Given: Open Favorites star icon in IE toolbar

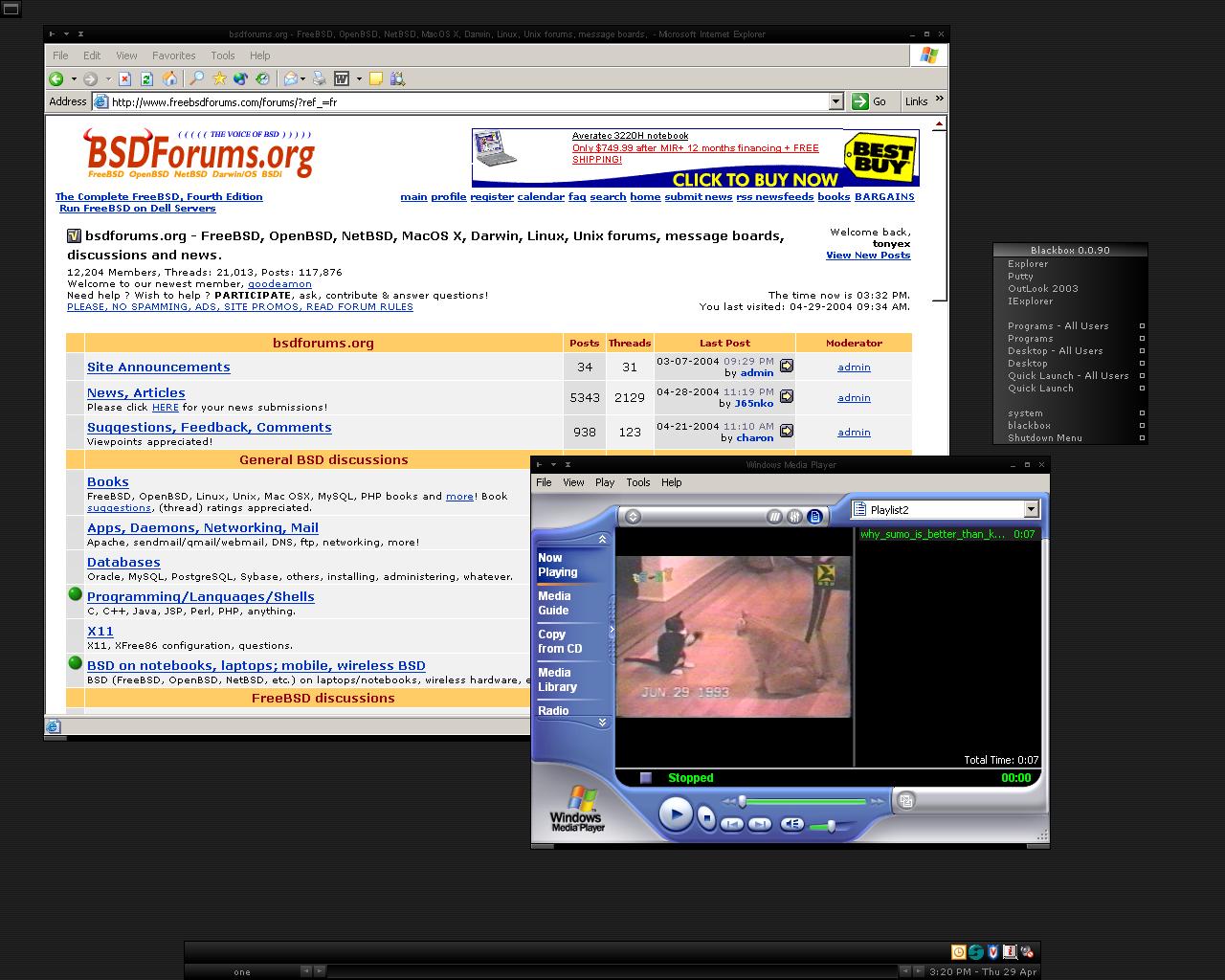Looking at the screenshot, I should 219,78.
